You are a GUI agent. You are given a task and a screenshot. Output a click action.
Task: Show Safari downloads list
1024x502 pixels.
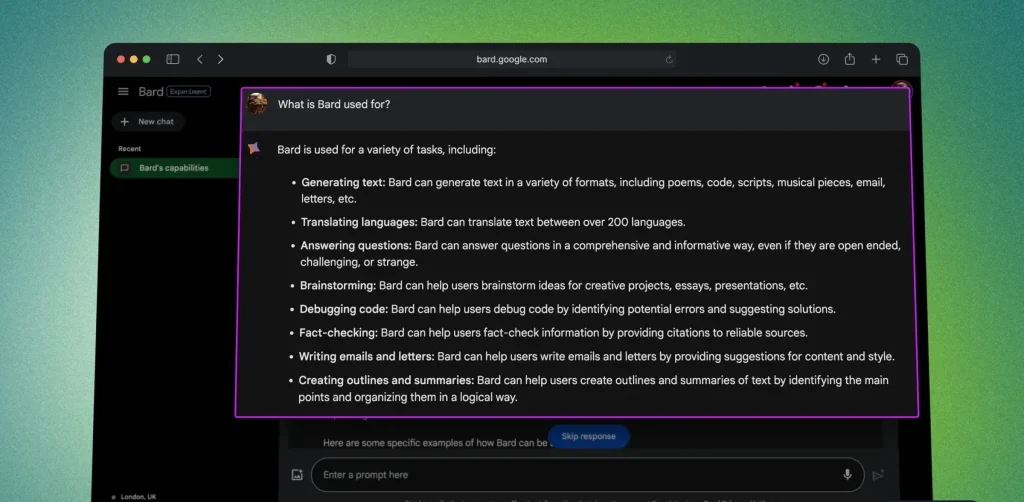pyautogui.click(x=824, y=59)
